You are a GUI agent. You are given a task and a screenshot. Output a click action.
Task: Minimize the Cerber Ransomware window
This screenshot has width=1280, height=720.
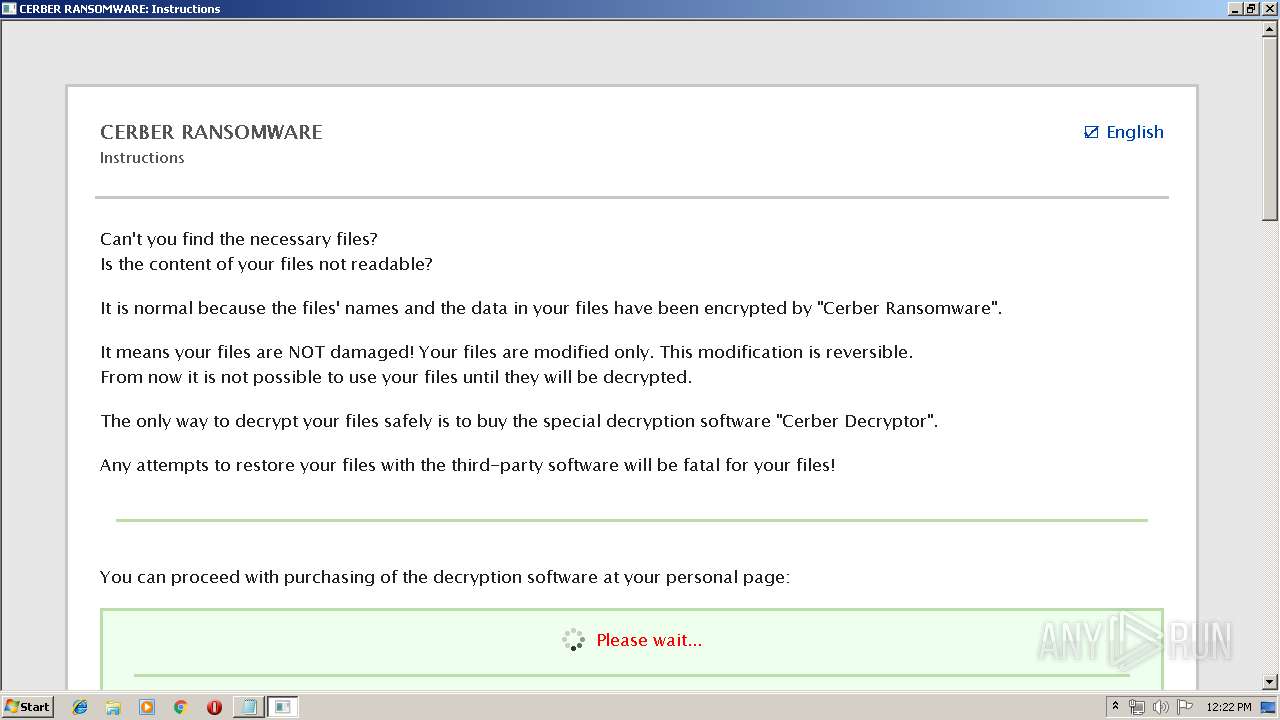pos(1235,8)
